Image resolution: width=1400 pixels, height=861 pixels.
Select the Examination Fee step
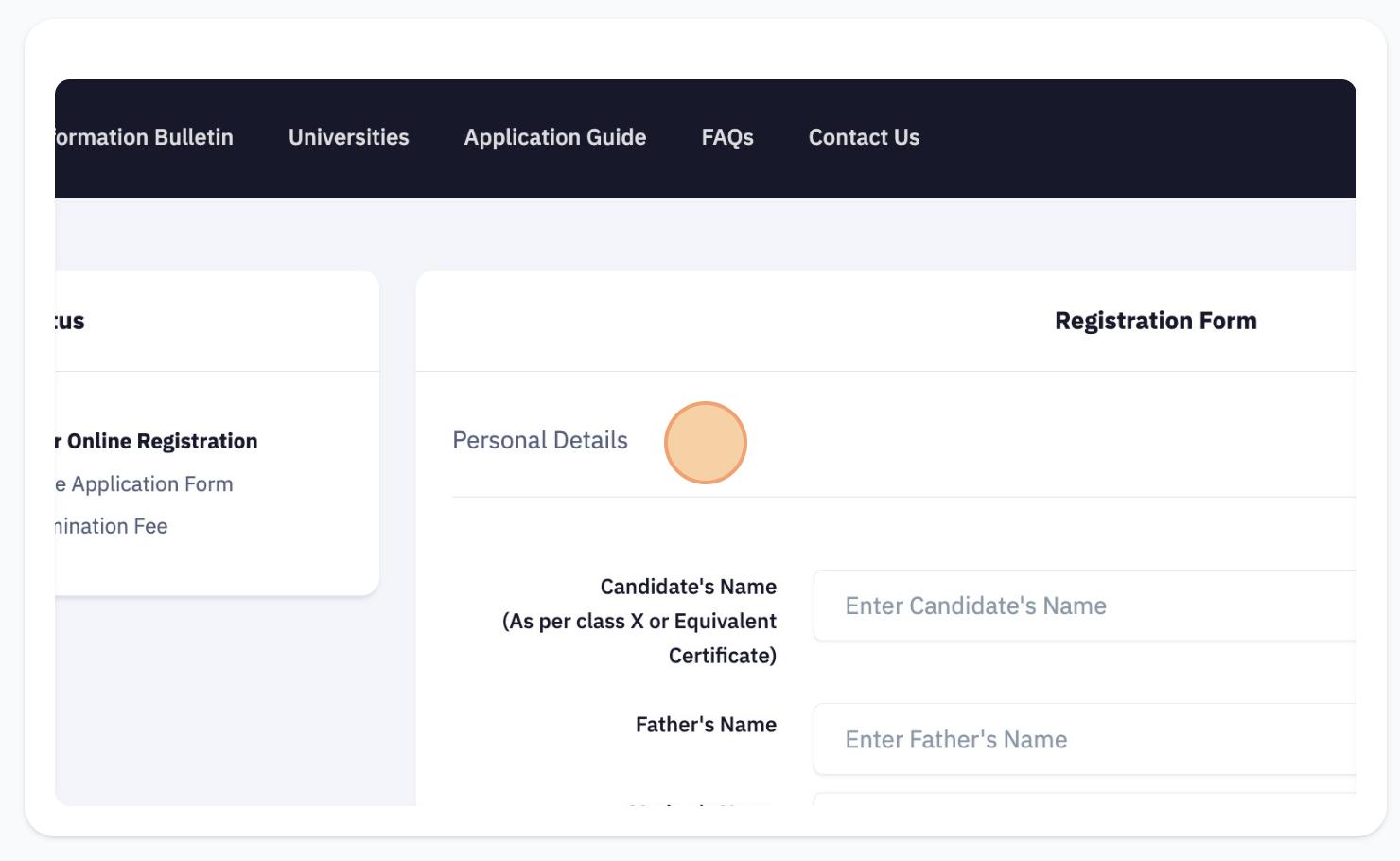pyautogui.click(x=112, y=526)
